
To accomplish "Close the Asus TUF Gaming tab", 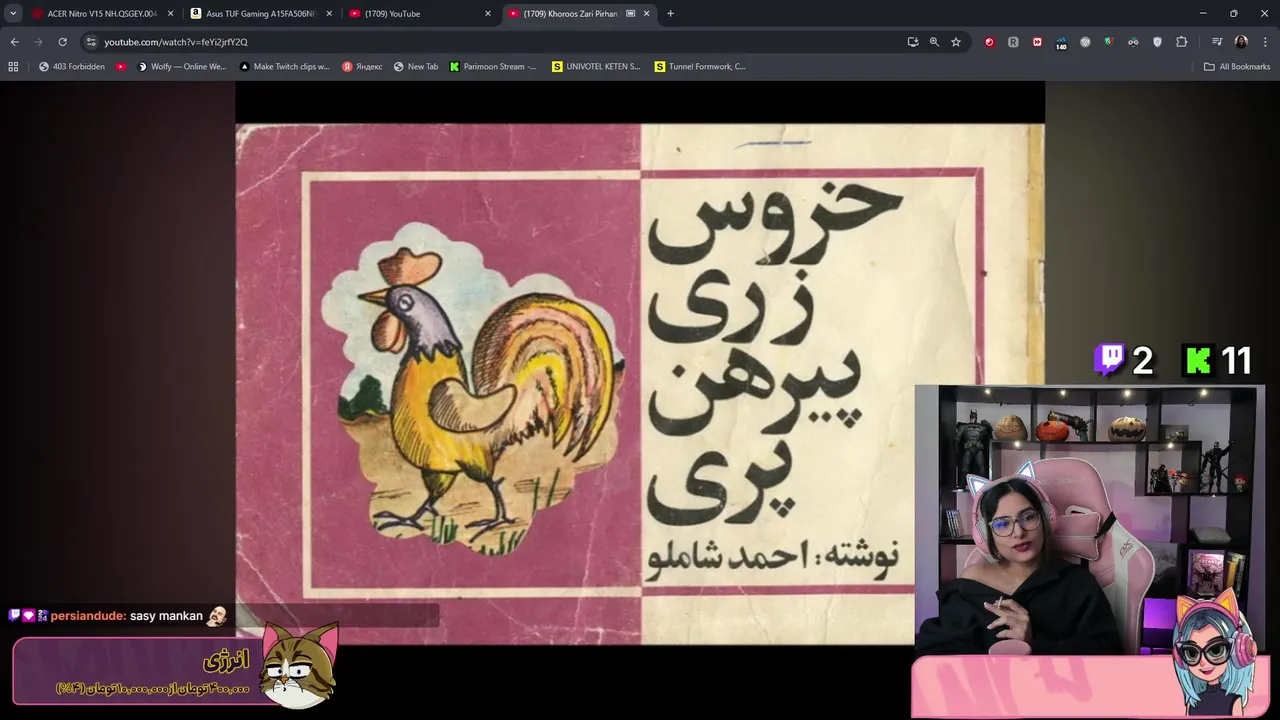I will click(329, 13).
